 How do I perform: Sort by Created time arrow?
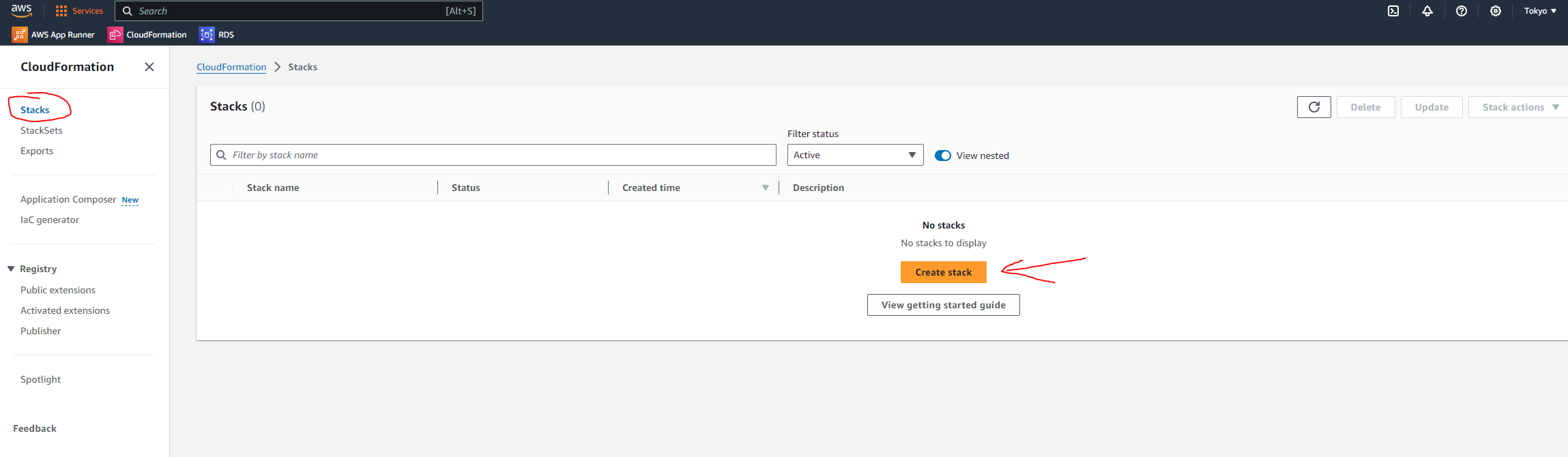pos(766,188)
